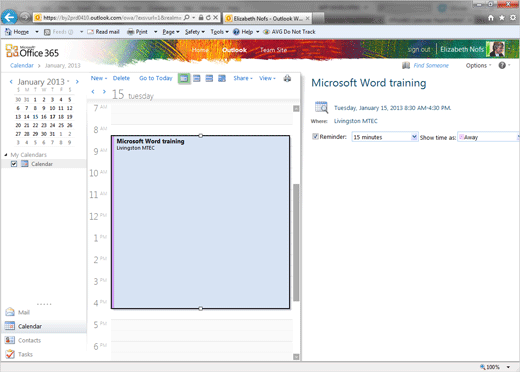520x372 pixels.
Task: Click the browser address bar
Action: click(x=112, y=17)
